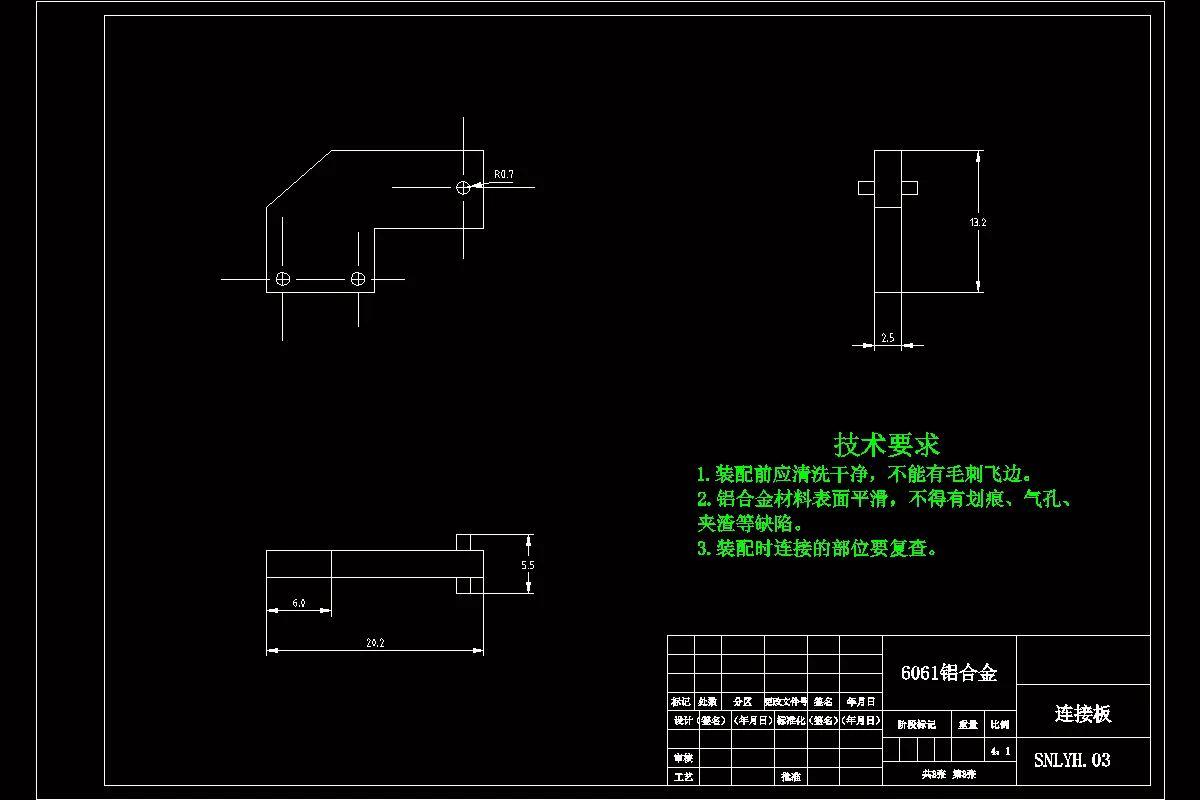Image resolution: width=1200 pixels, height=800 pixels.
Task: Click the 5.5 dimension value
Action: tap(528, 565)
